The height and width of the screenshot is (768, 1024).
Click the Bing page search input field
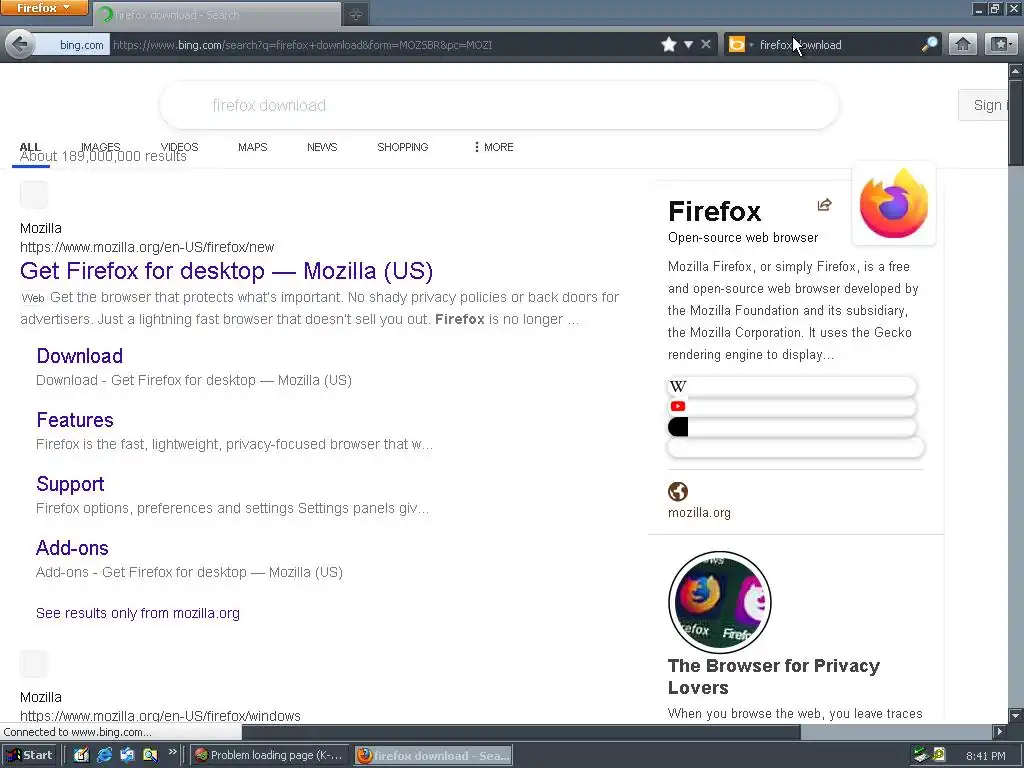(499, 105)
